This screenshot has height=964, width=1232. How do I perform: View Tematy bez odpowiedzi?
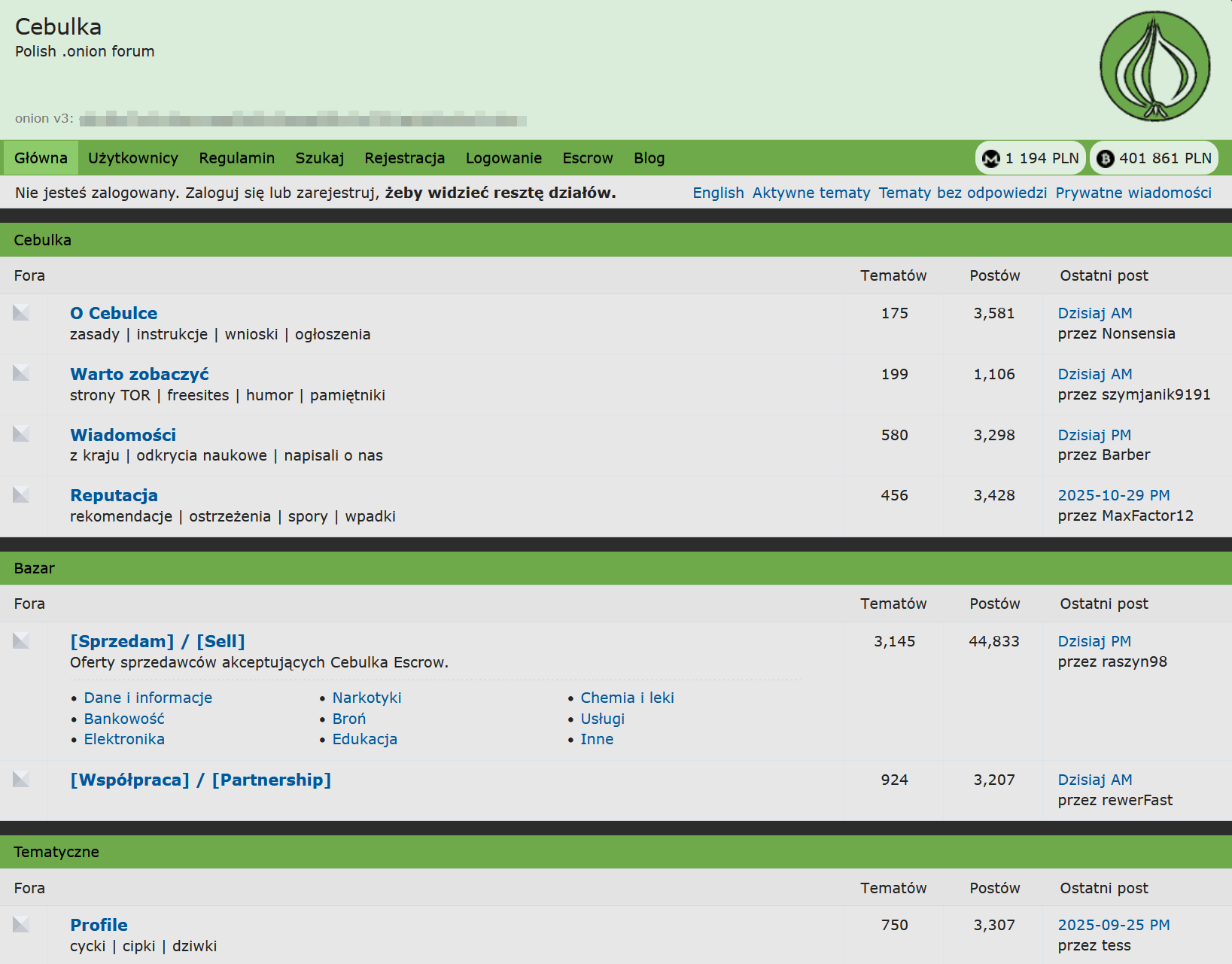click(x=963, y=193)
